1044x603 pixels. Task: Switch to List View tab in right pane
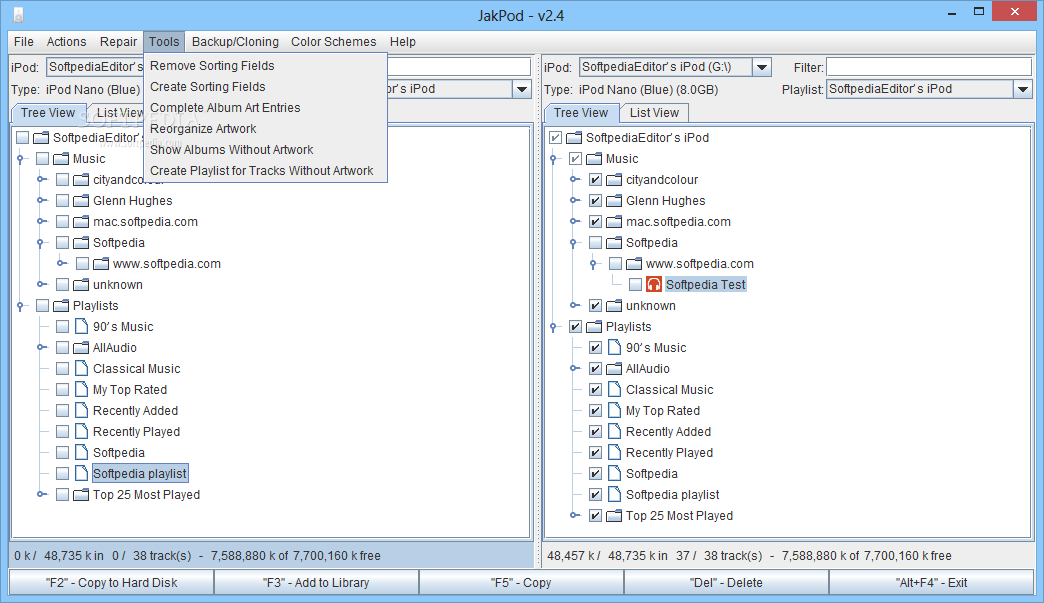(654, 113)
